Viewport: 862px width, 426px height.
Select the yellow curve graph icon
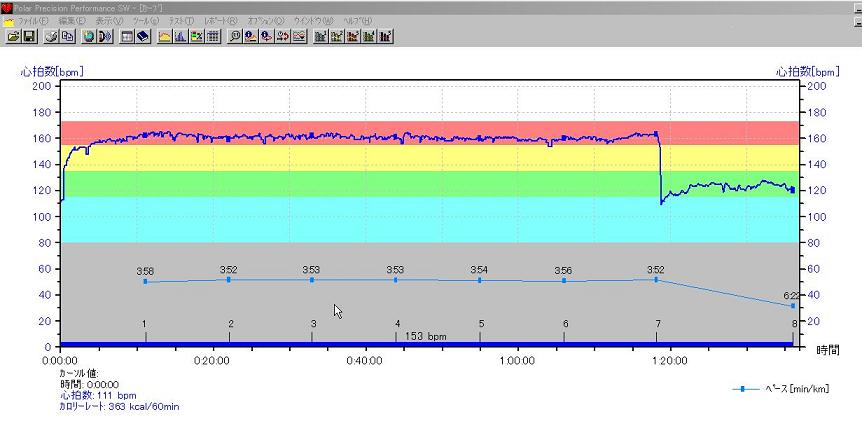165,37
